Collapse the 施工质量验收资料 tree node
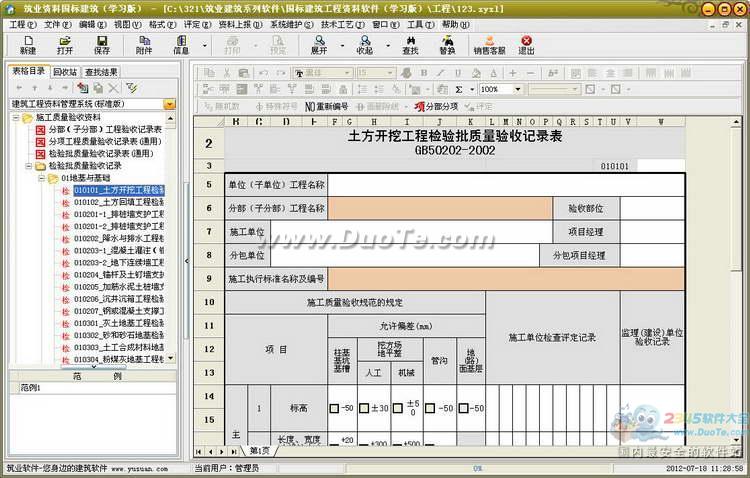The height and width of the screenshot is (478, 750). 16,117
